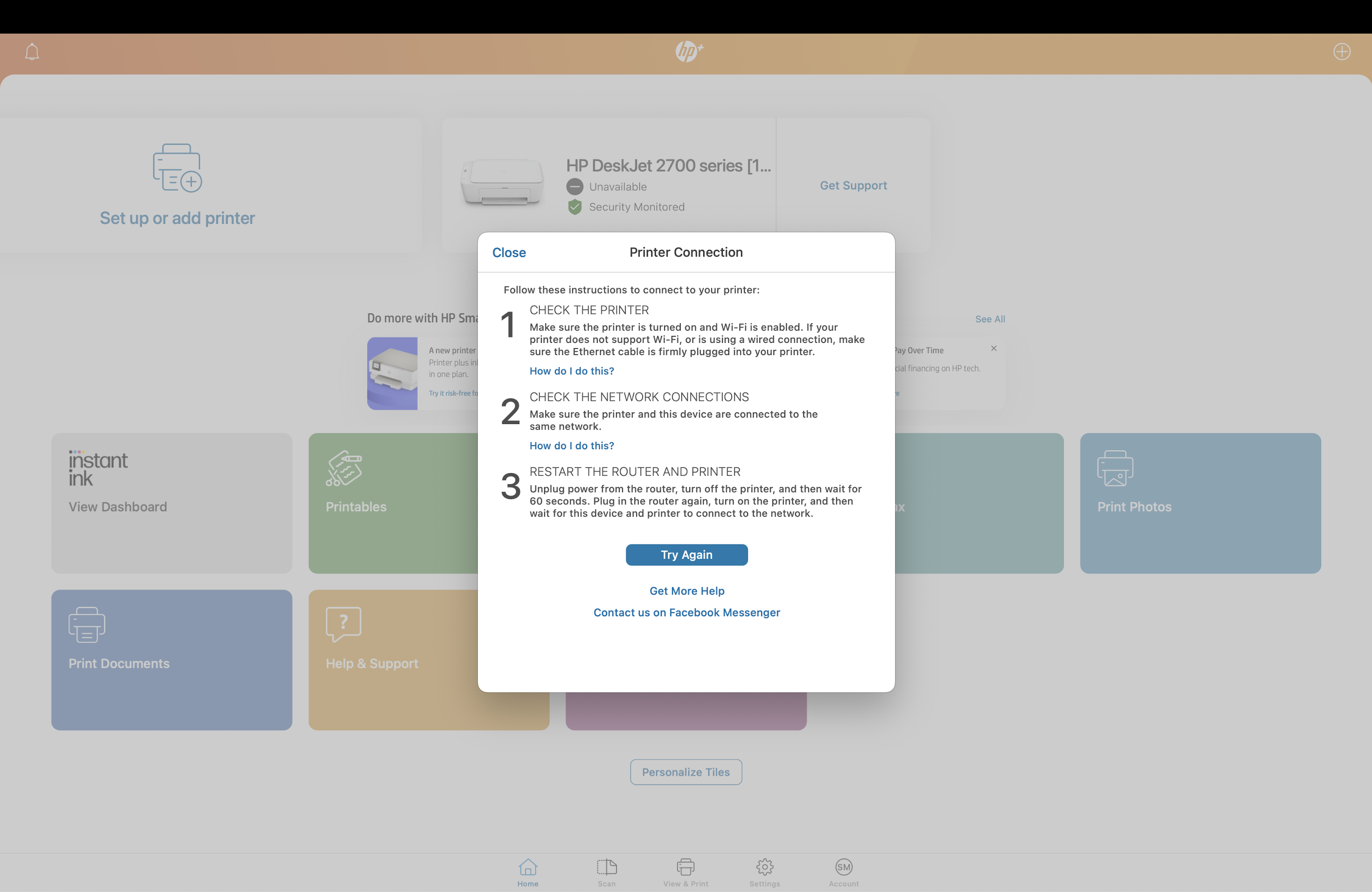Open the Account tab
1372x892 pixels.
[x=843, y=872]
